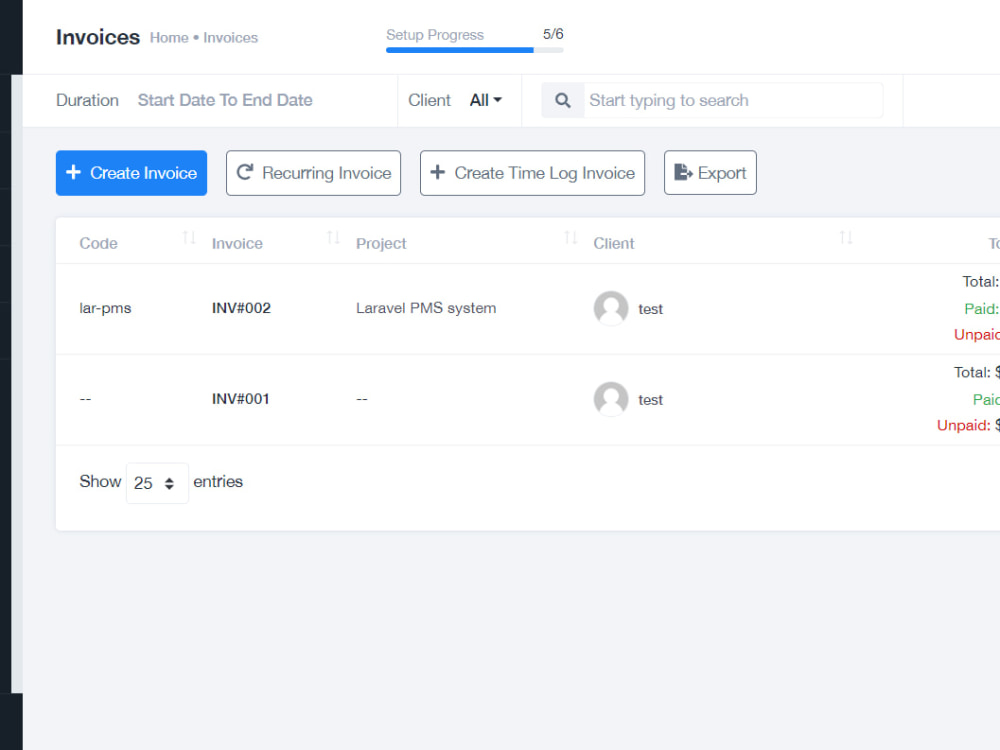
Task: Click Client column header
Action: tap(614, 243)
